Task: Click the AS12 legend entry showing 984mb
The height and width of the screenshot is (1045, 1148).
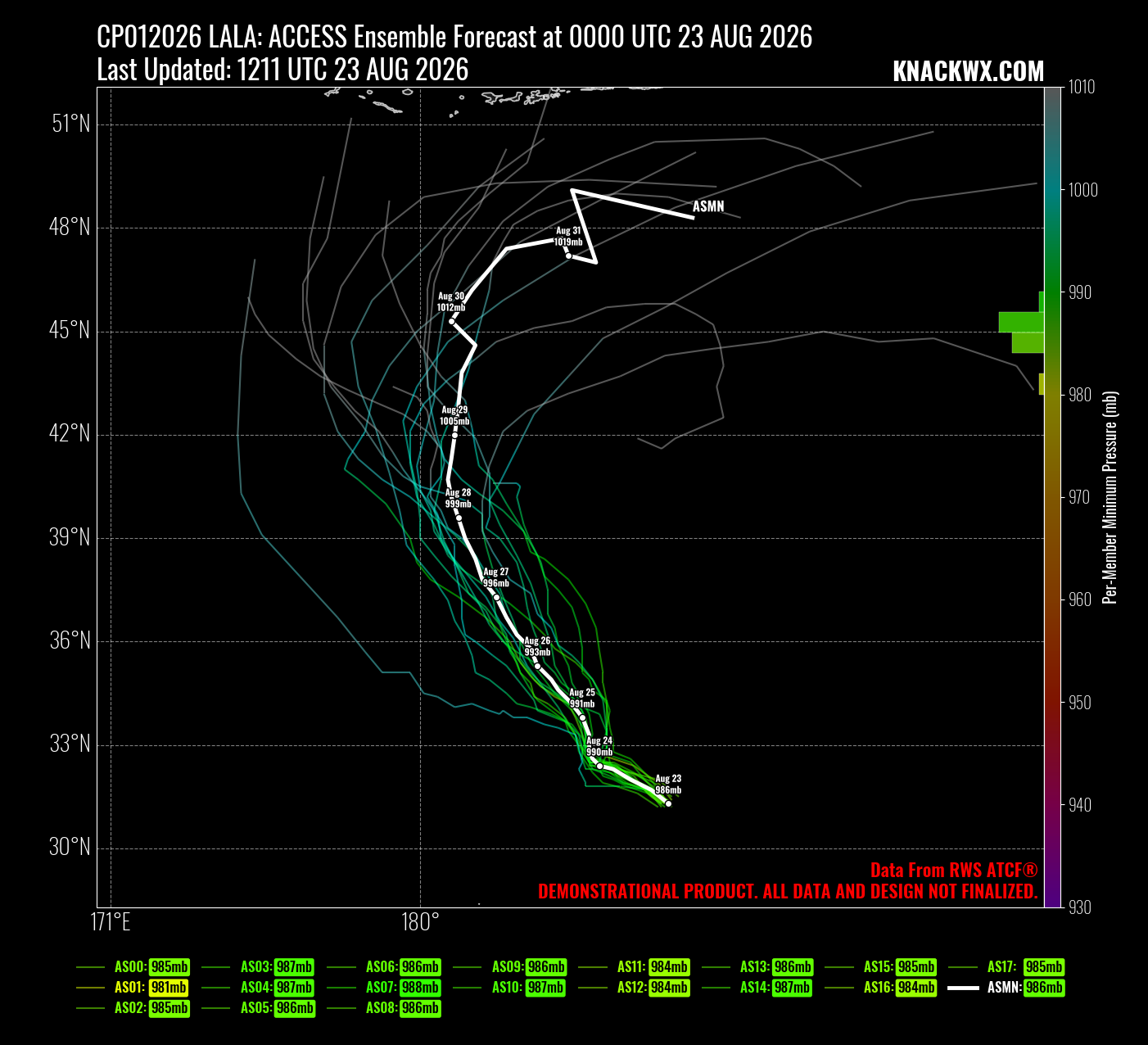Action: coord(635,988)
